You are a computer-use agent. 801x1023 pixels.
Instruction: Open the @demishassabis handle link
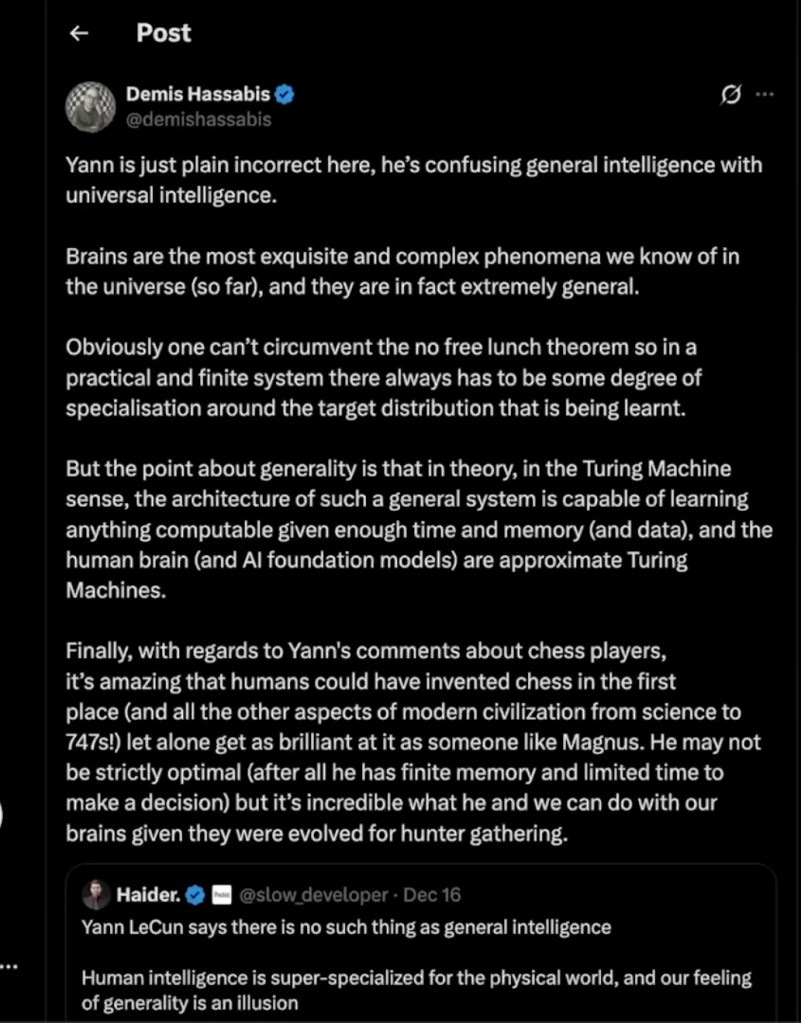click(198, 119)
